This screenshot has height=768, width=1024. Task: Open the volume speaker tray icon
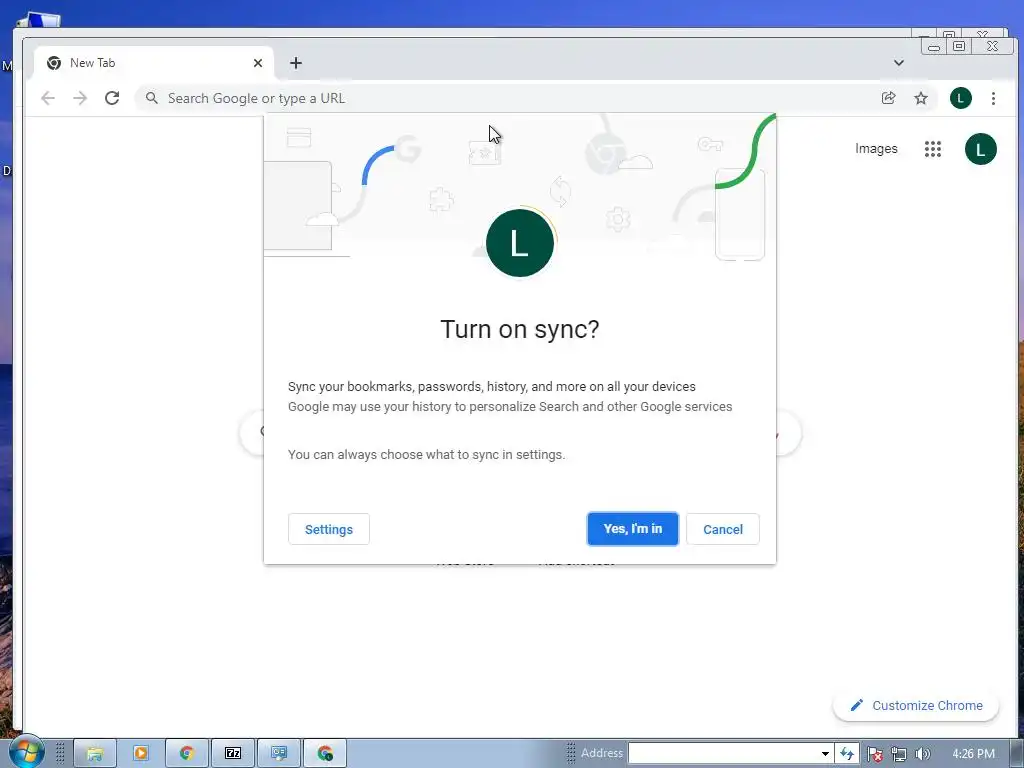coord(922,754)
